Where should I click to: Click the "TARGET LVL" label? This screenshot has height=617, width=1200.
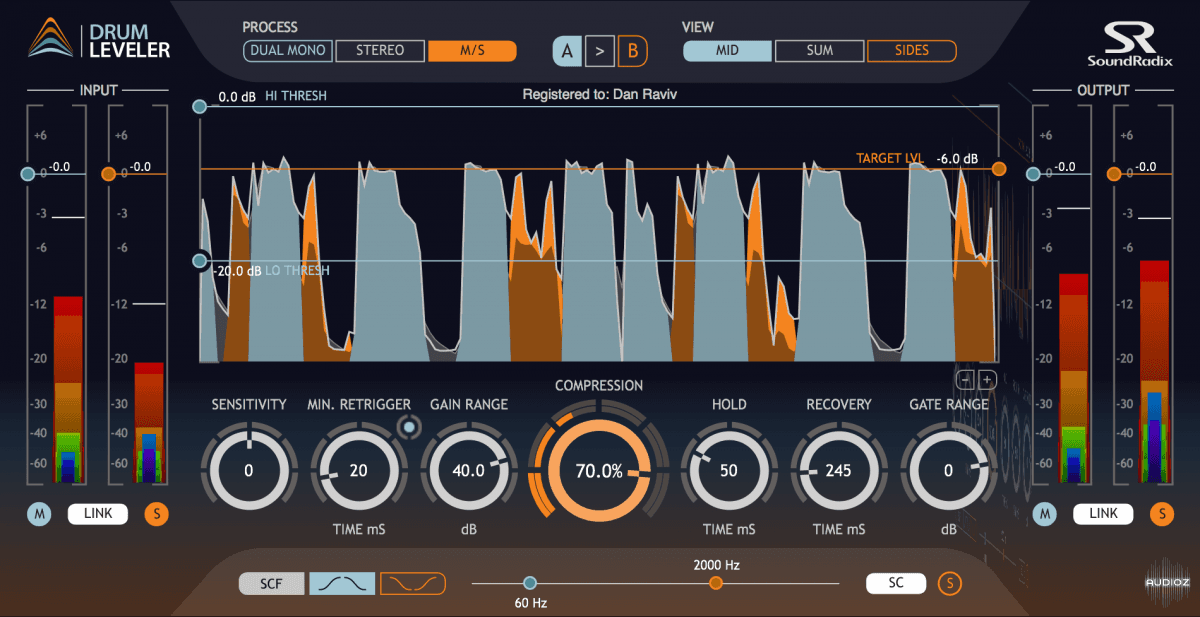pos(890,158)
